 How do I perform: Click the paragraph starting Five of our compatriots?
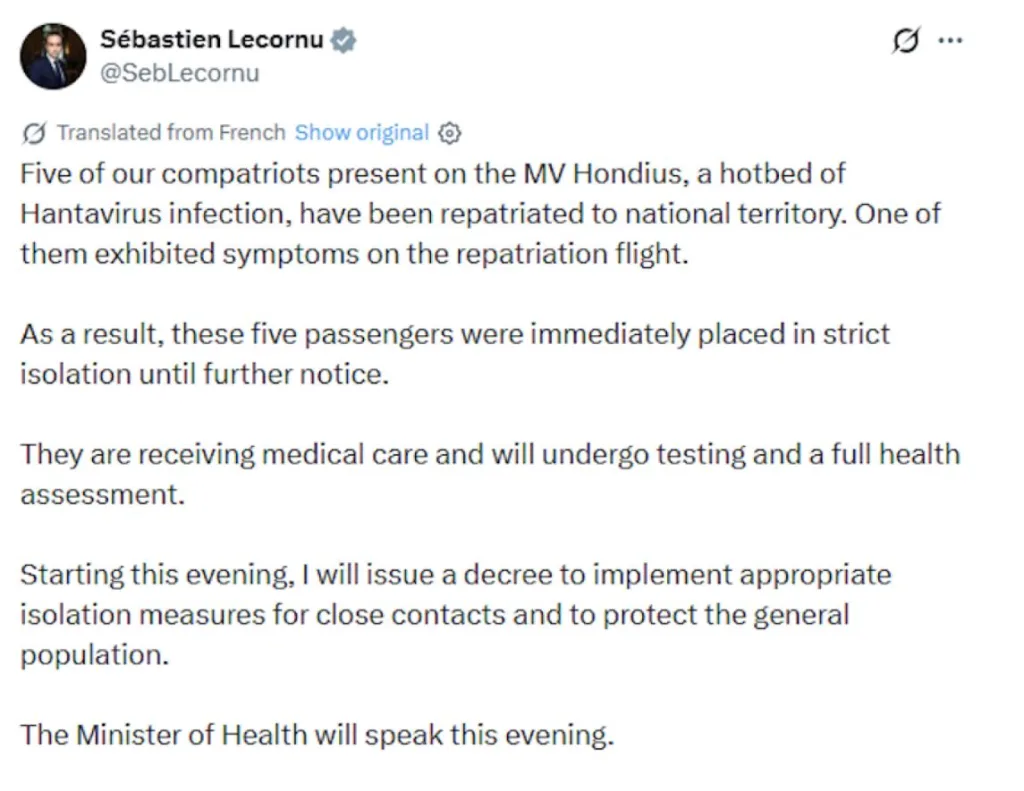[480, 214]
